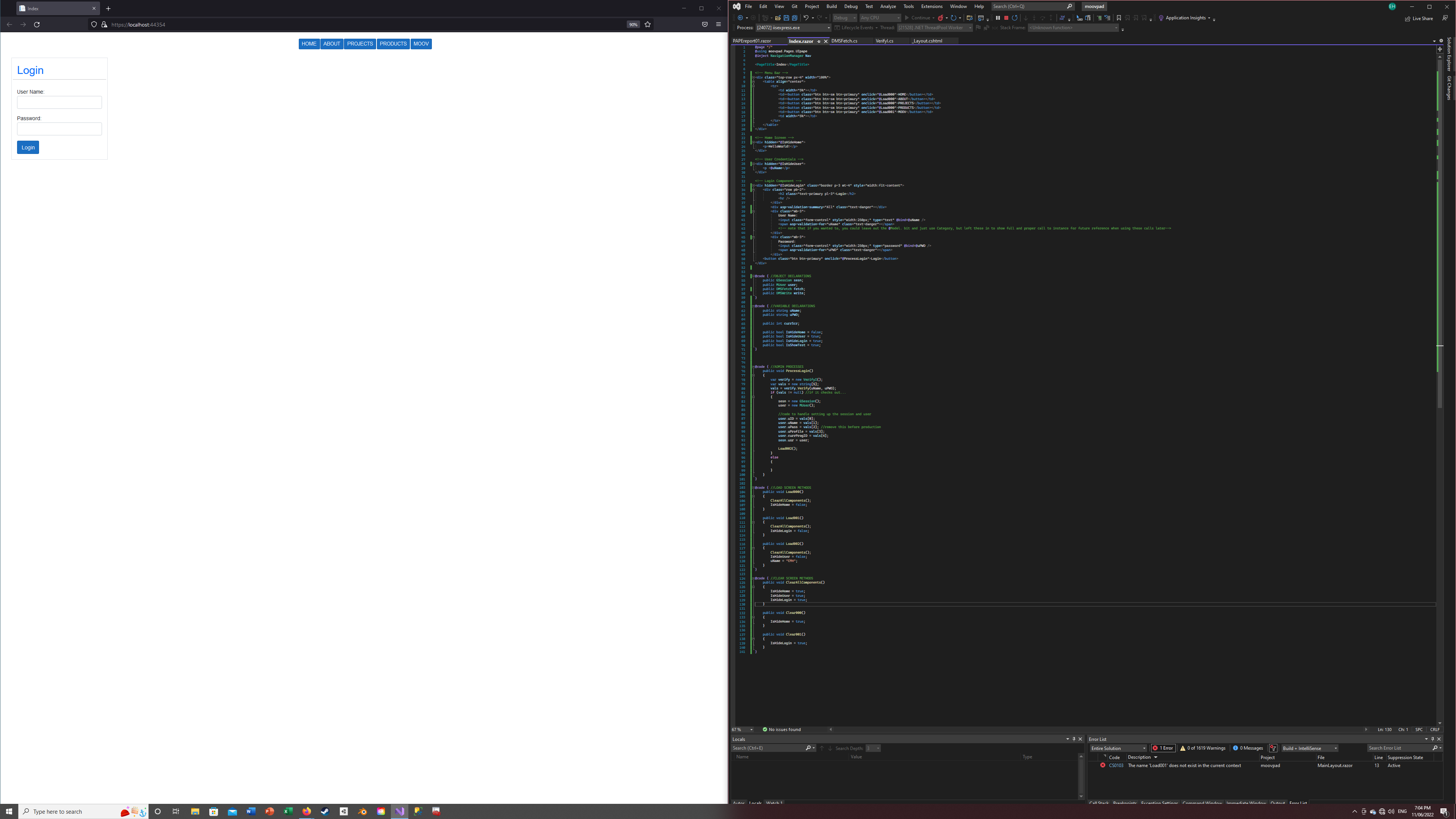Open new Firefox tab with plus
Viewport: 1456px width, 819px height.
coord(108,8)
